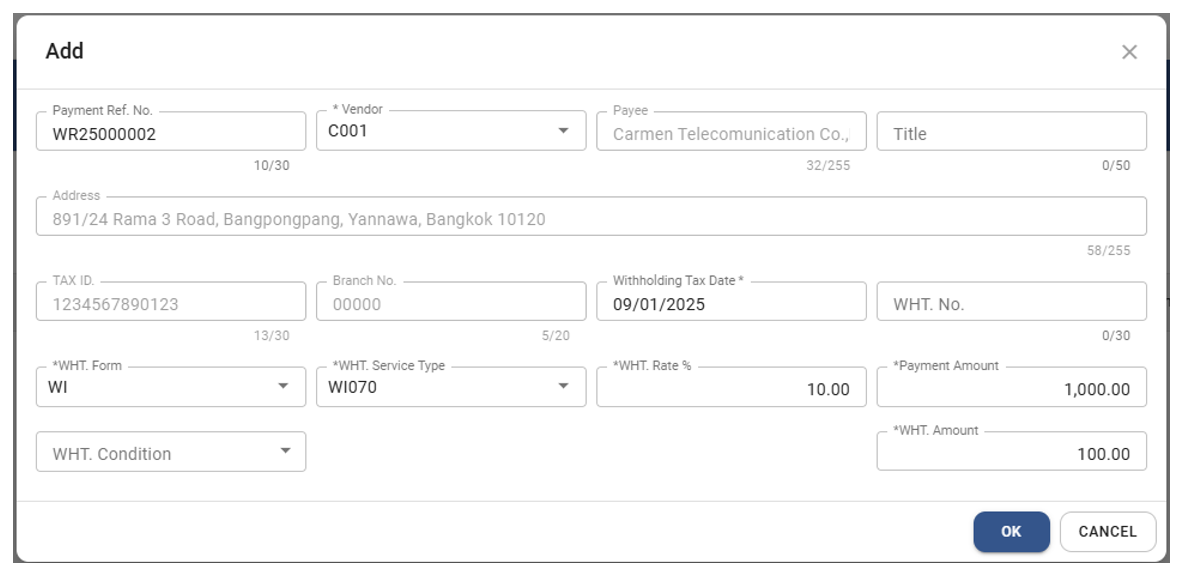
Task: Expand the WHT. Form dropdown
Action: click(170, 387)
